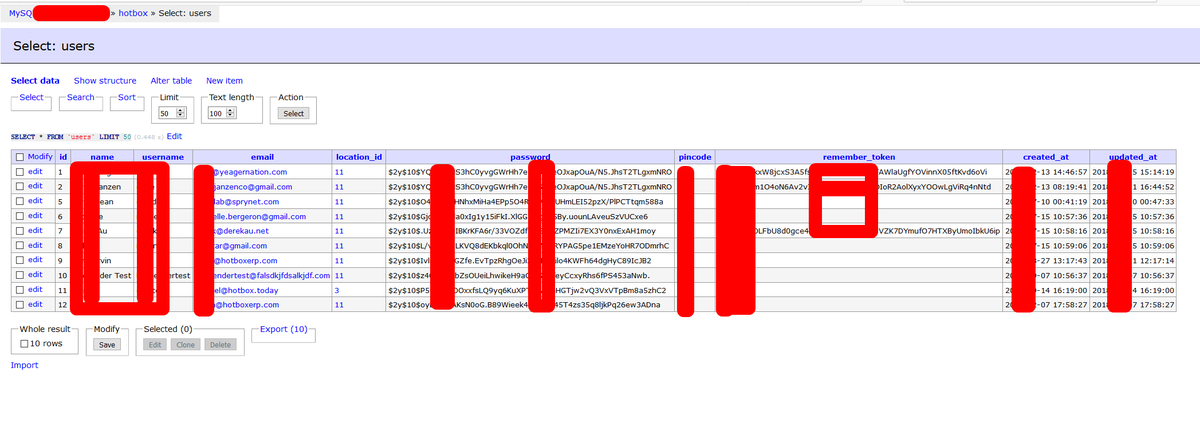Open the location_id 11 link in row id 1
Image resolution: width=1200 pixels, height=439 pixels.
coord(340,172)
